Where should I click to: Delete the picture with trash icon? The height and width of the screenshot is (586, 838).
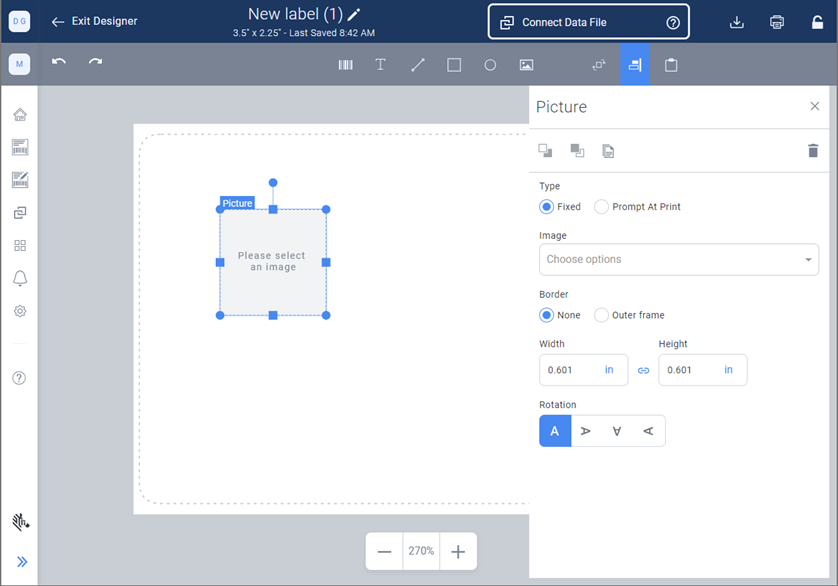pos(812,151)
